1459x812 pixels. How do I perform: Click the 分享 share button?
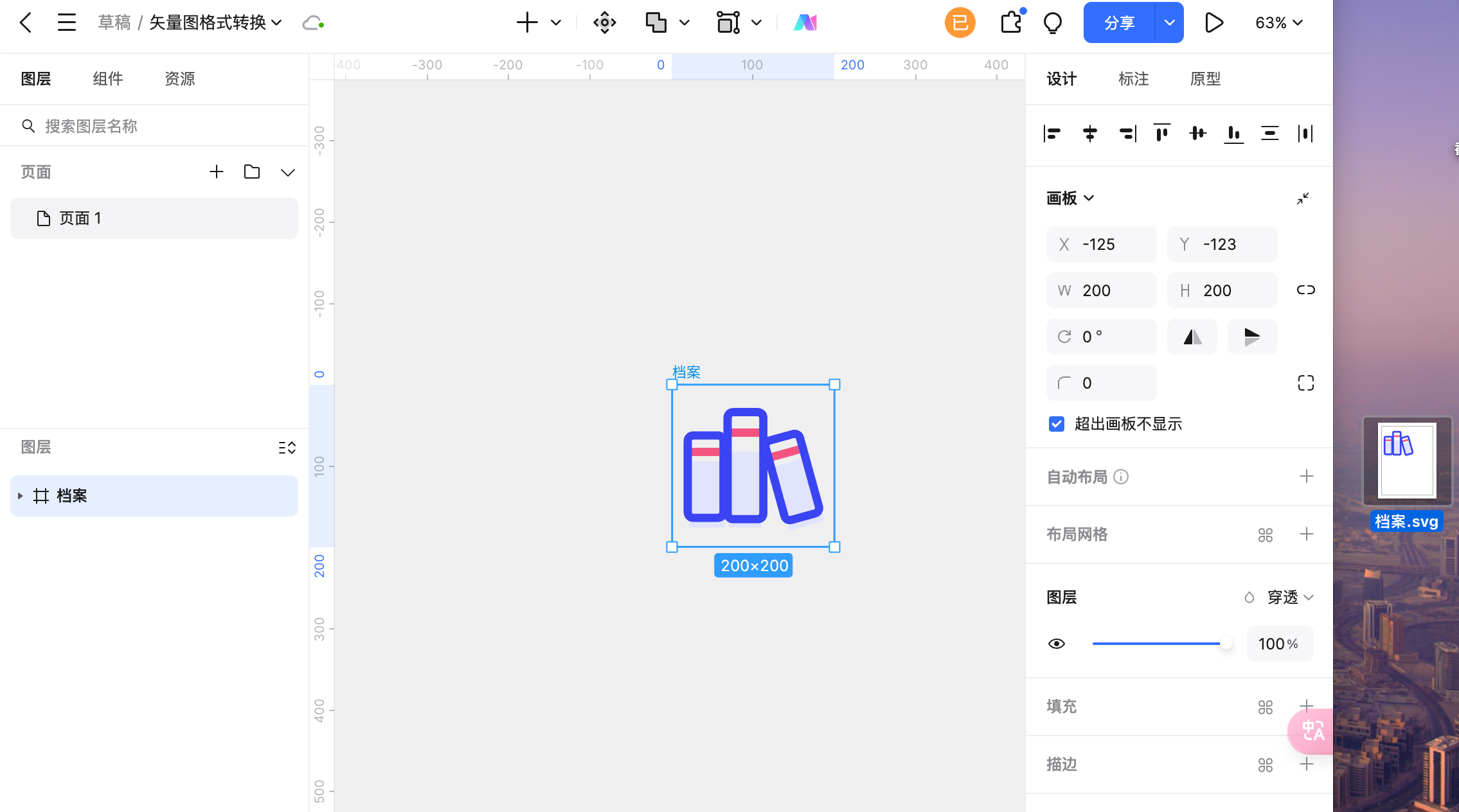1120,22
